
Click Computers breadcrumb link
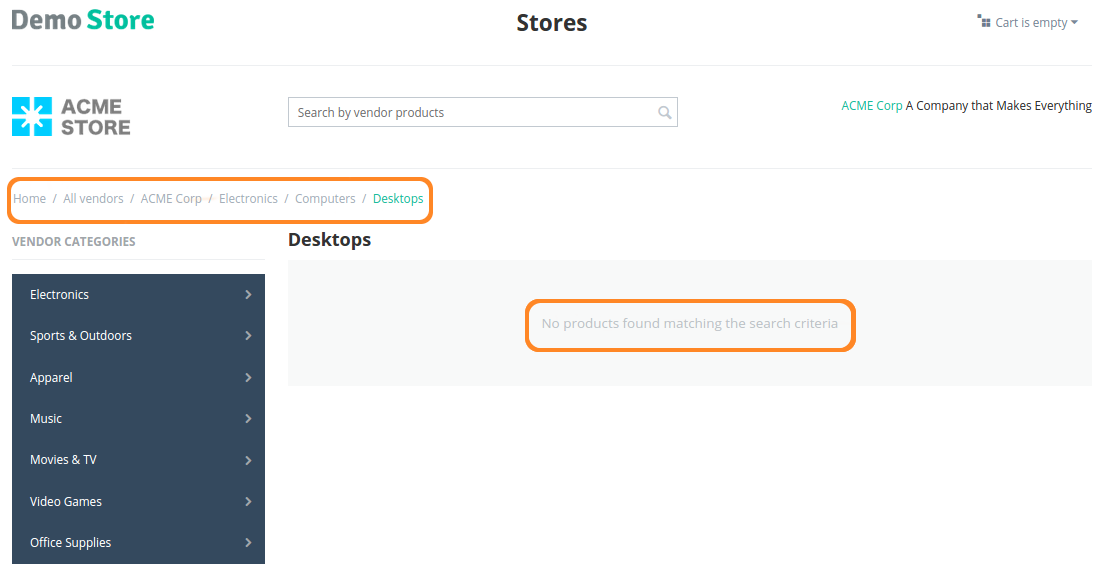pos(325,198)
